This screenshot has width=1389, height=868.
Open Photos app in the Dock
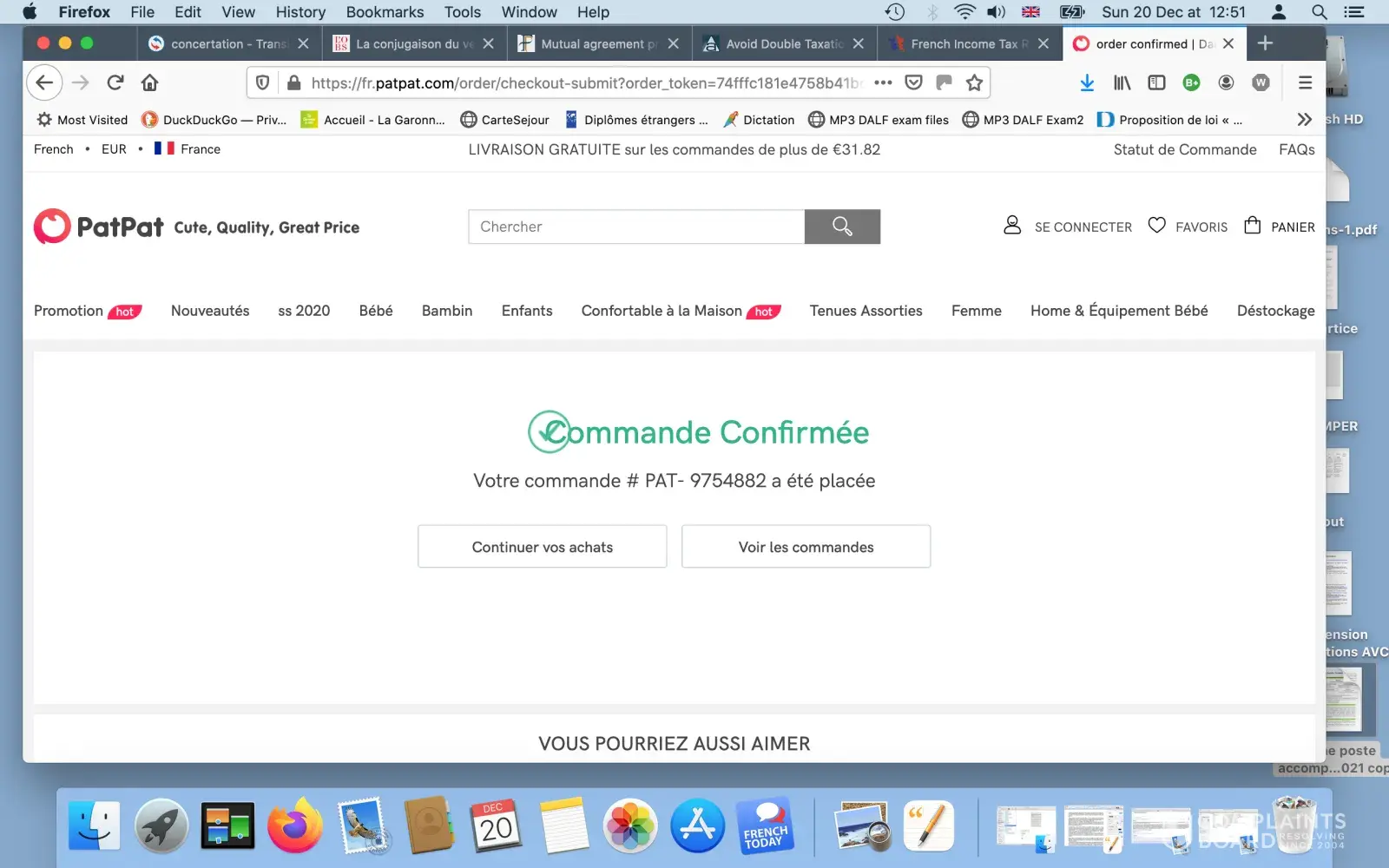(630, 825)
